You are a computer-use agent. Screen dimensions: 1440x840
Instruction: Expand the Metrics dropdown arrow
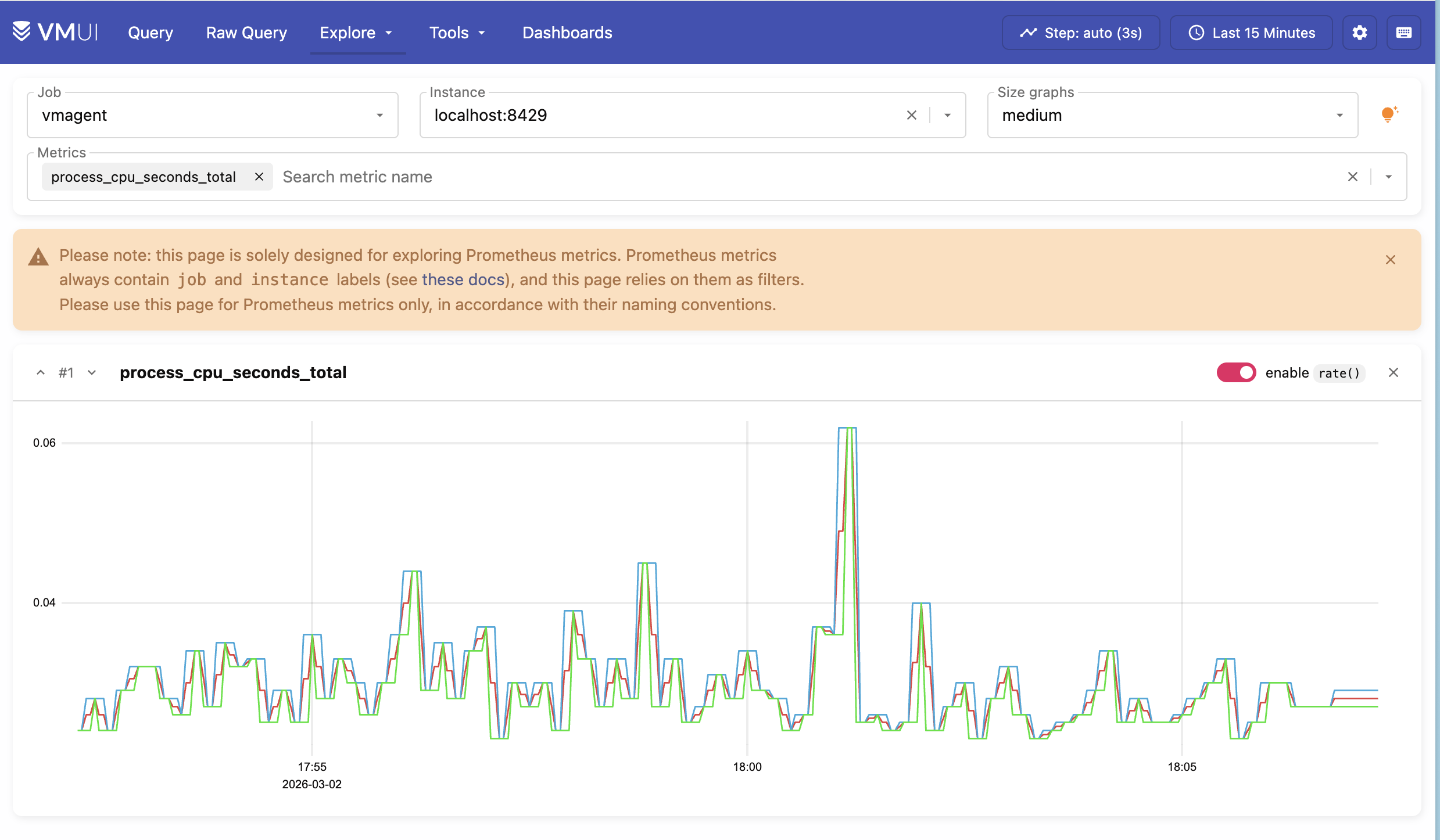[1389, 177]
